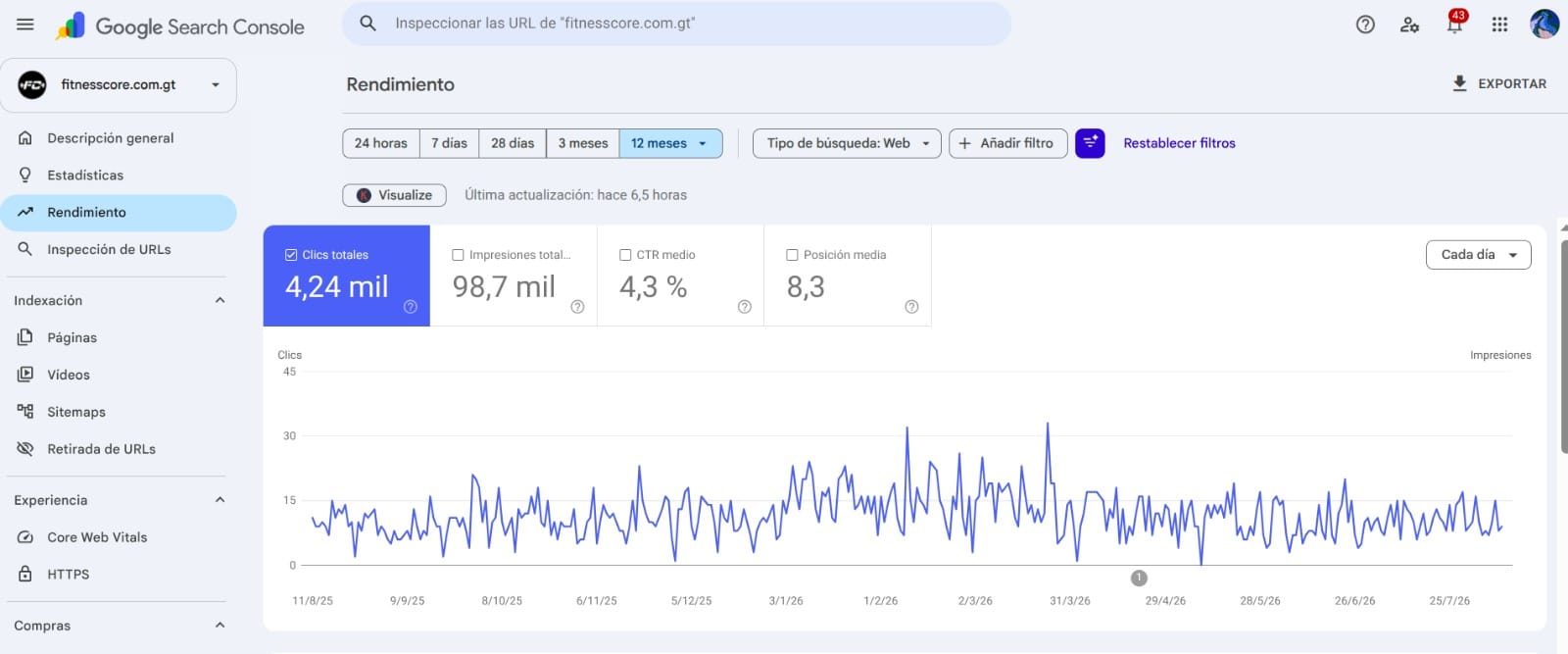Image resolution: width=1568 pixels, height=654 pixels.
Task: Click the 4,24 mil clicks value
Action: pos(336,286)
